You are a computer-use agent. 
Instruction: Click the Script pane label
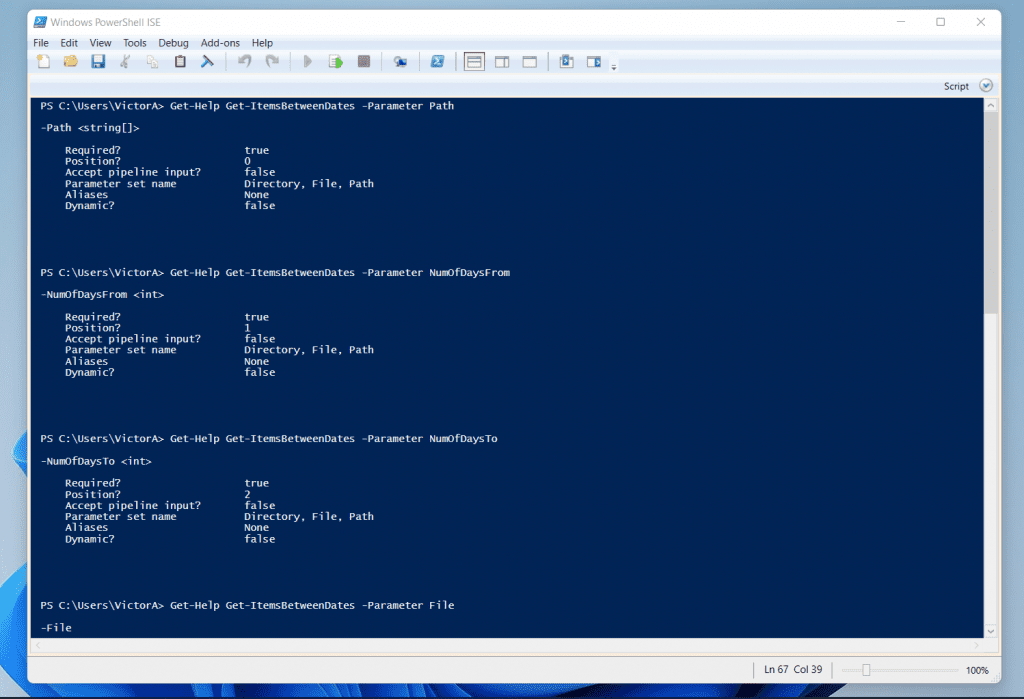coord(956,86)
